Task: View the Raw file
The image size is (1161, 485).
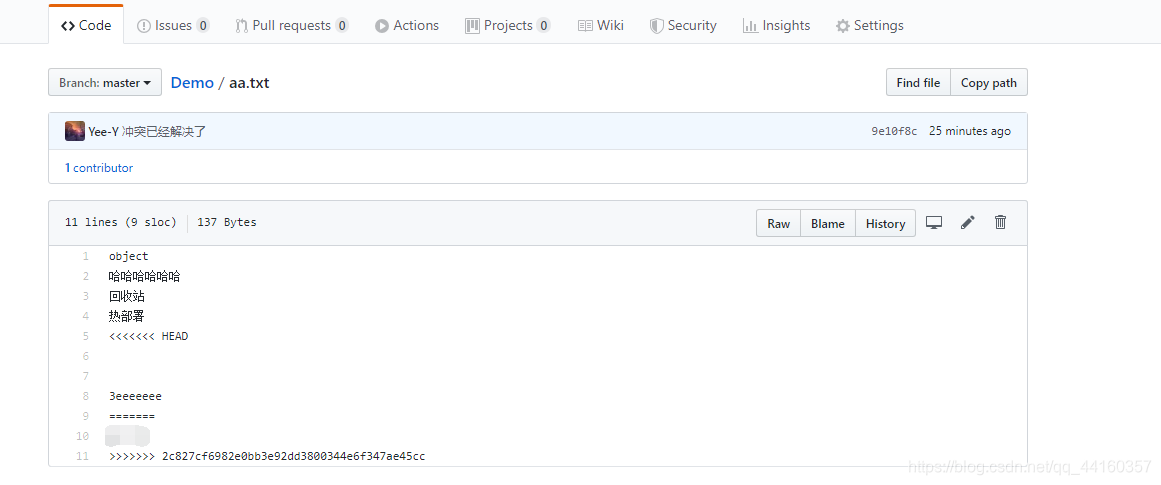Action: point(778,223)
